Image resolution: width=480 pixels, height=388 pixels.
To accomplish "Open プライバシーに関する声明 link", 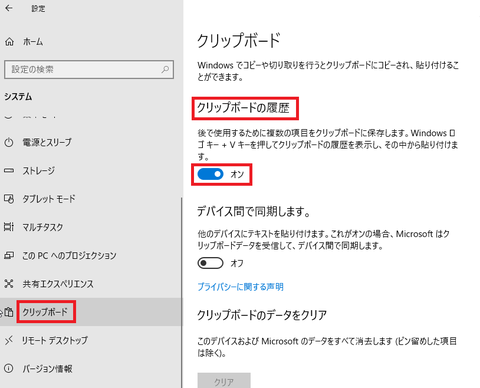I will (x=240, y=287).
